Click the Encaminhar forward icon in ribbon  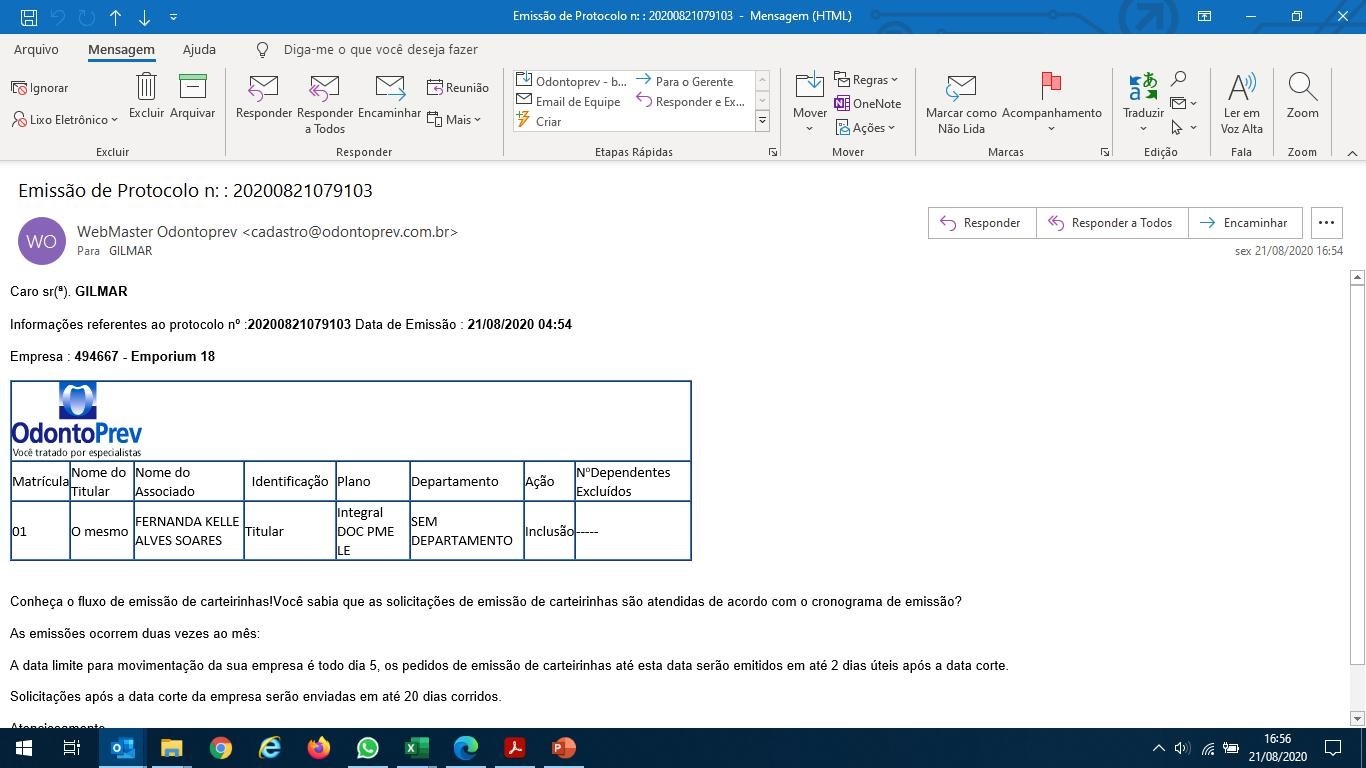(x=389, y=88)
